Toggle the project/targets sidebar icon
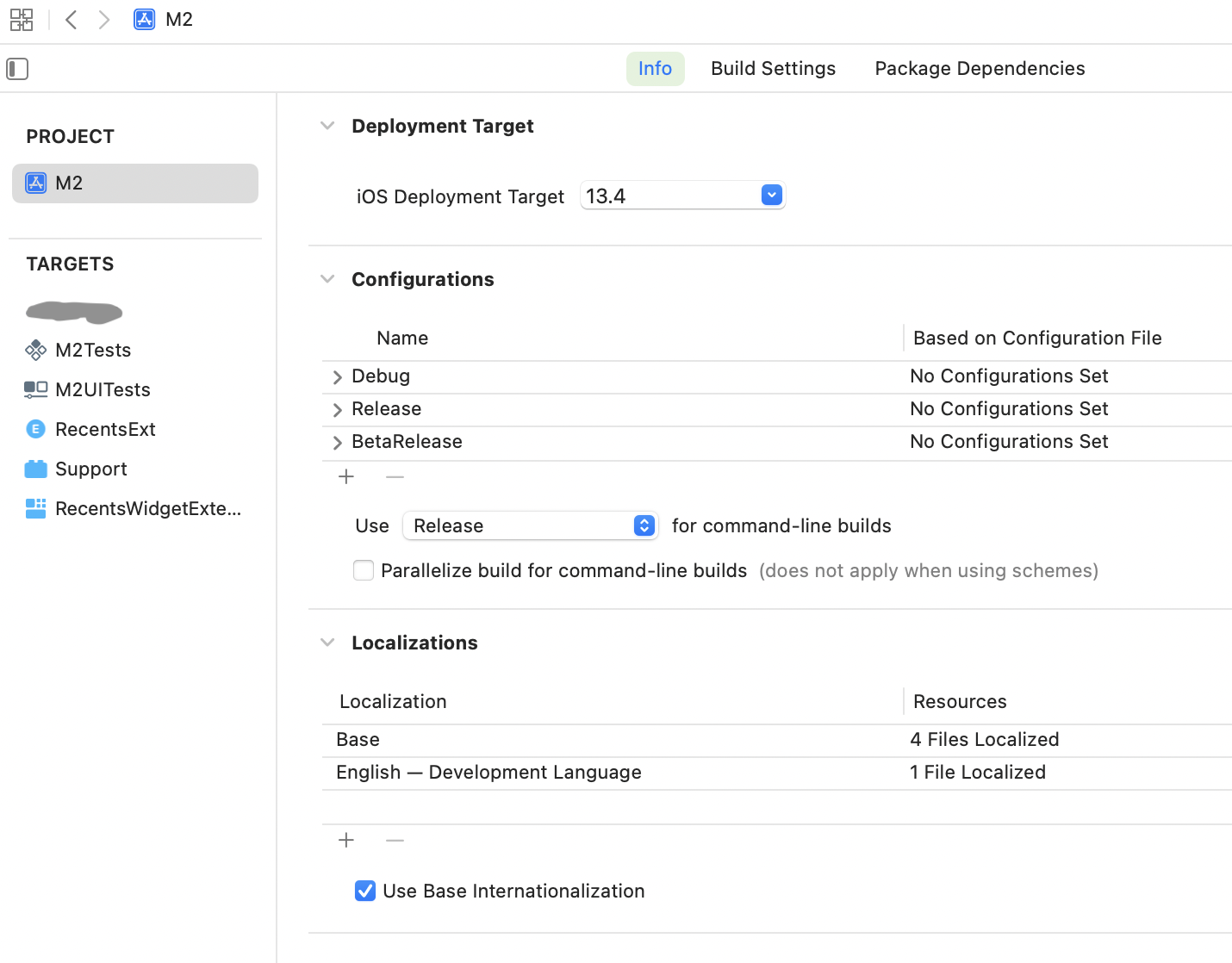Image resolution: width=1232 pixels, height=963 pixels. click(x=17, y=69)
